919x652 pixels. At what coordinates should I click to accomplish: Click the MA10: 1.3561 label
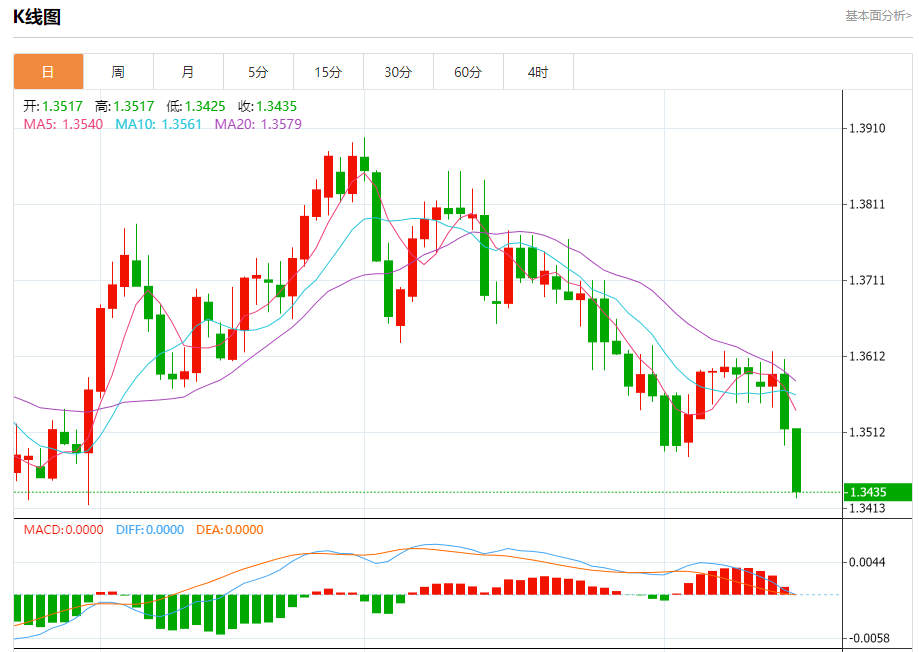click(x=158, y=124)
